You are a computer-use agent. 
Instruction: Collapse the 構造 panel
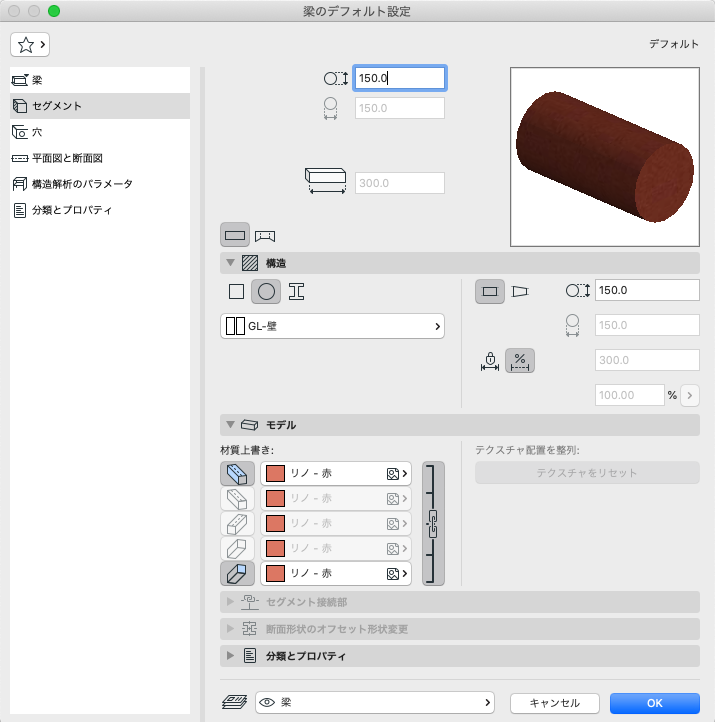(x=230, y=263)
